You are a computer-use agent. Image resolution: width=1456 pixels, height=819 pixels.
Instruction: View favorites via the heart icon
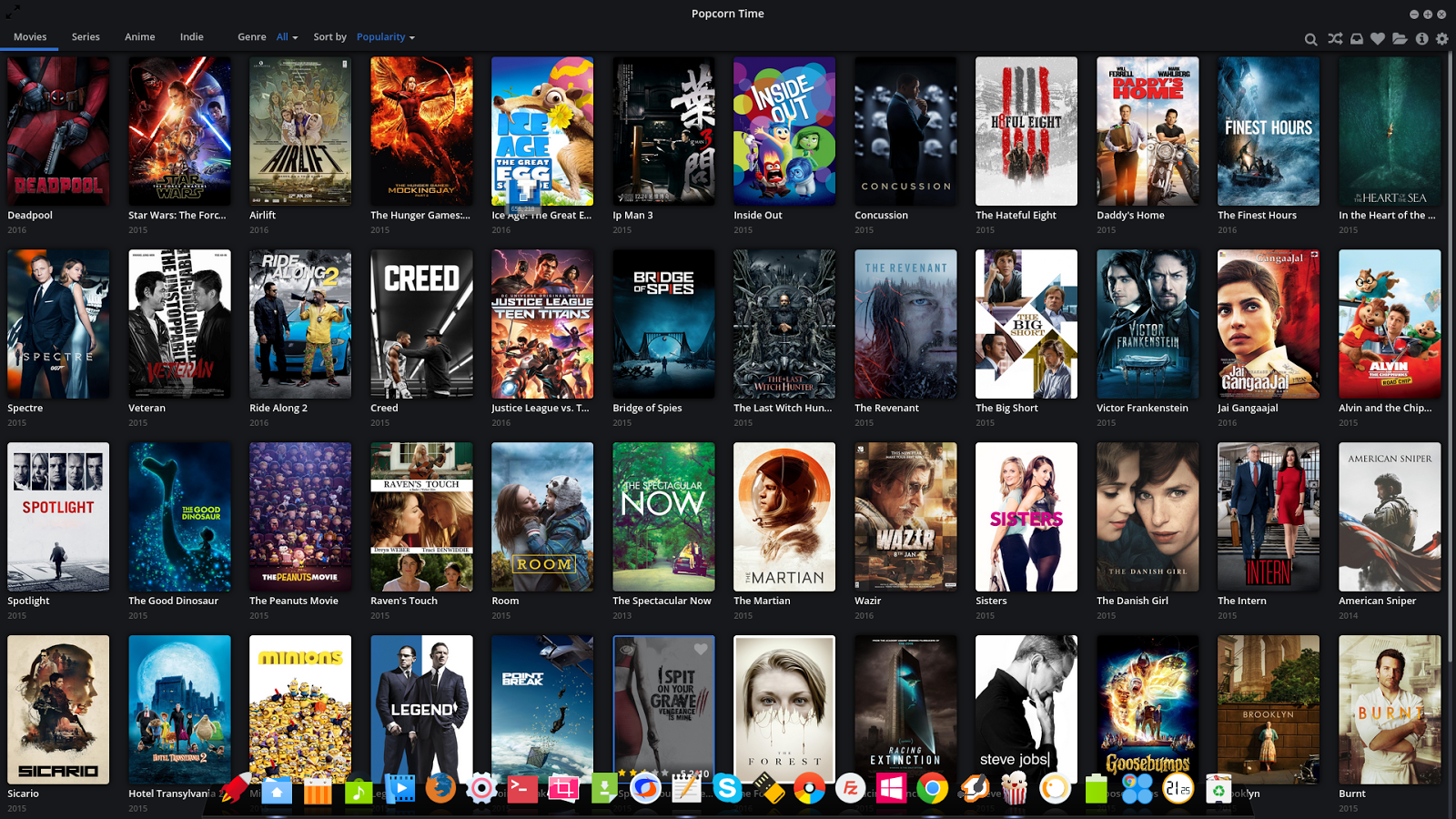coord(1377,39)
